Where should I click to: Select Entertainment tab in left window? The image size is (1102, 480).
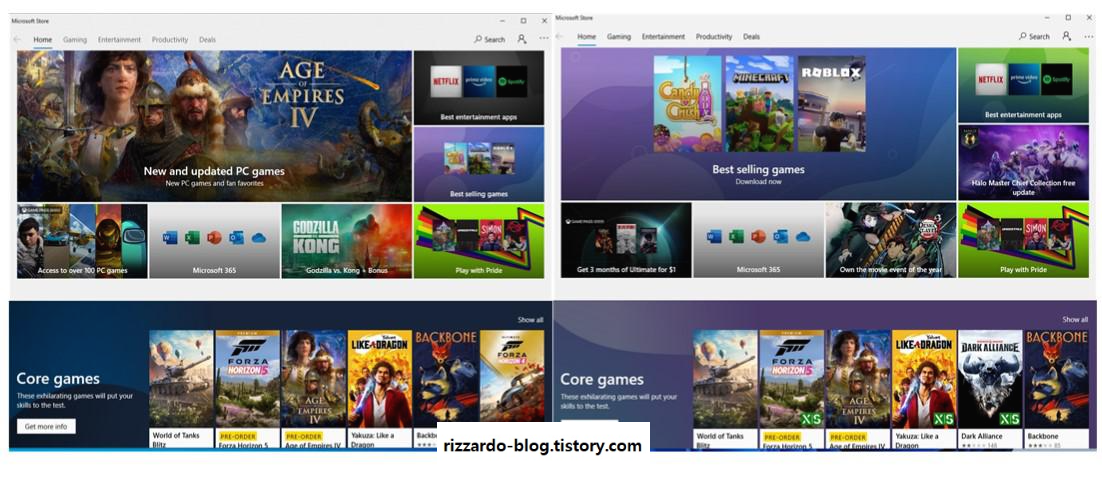point(119,40)
